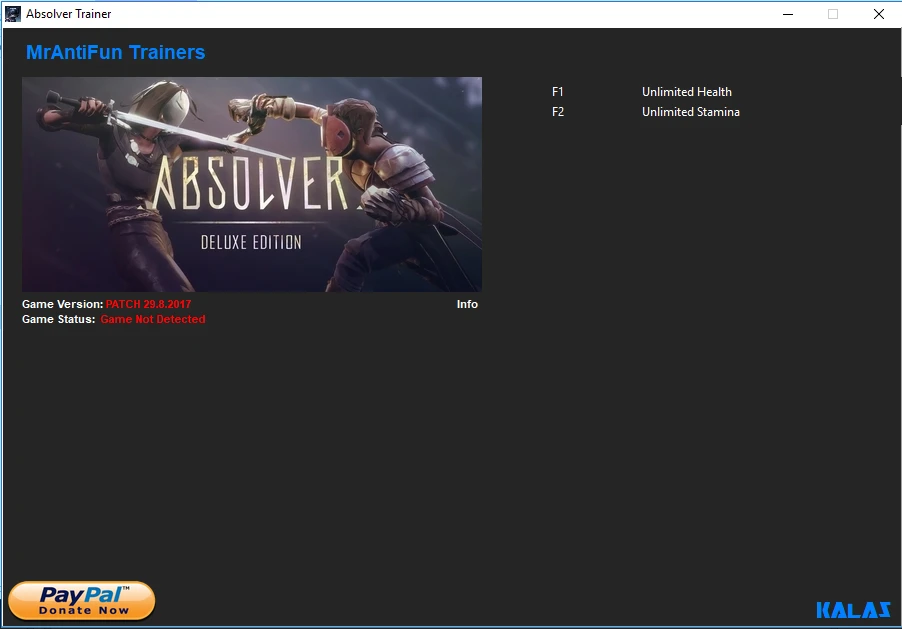
Task: Click the Game Status label
Action: [57, 319]
